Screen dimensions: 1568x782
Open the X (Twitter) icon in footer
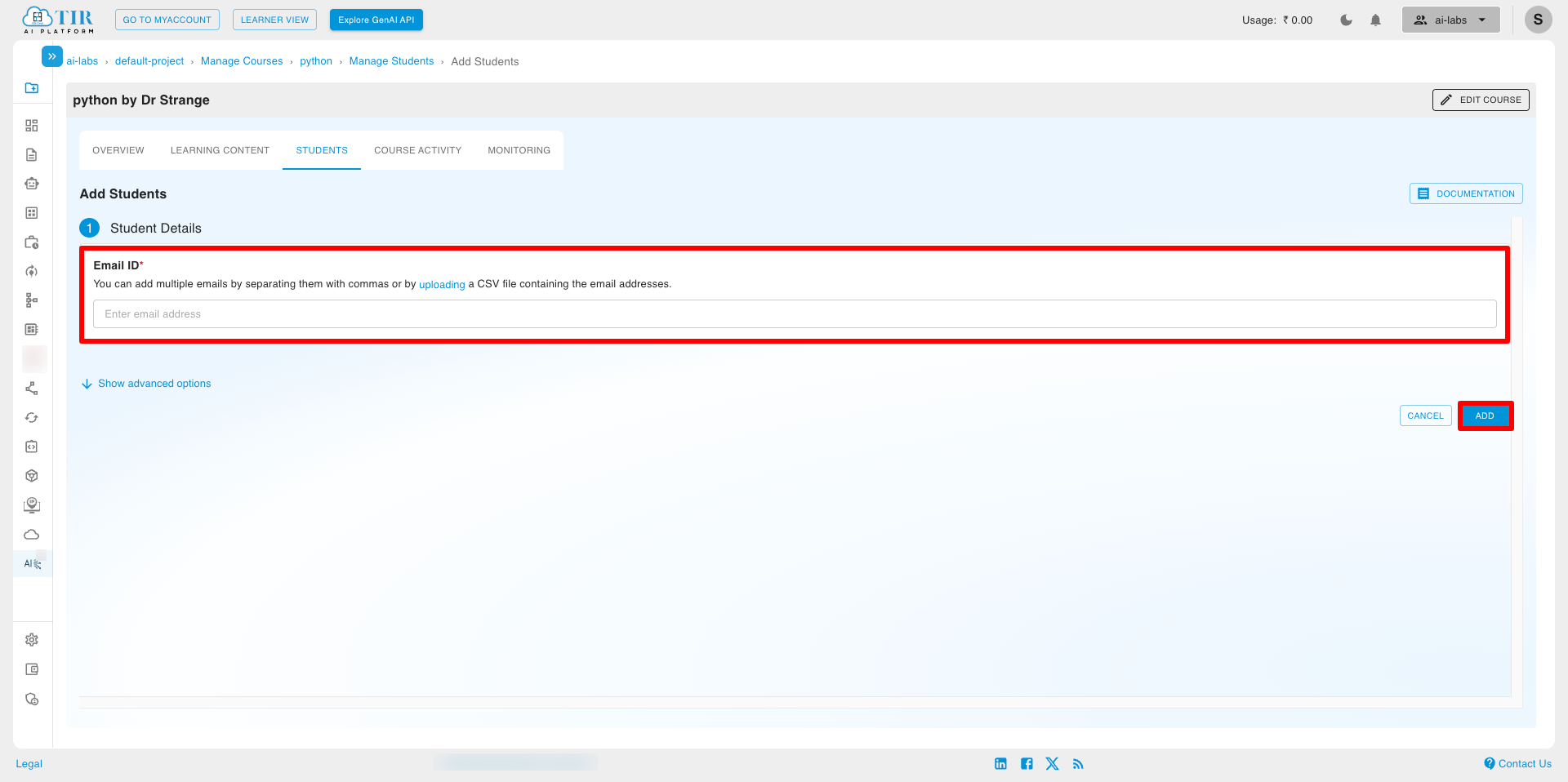click(1052, 764)
